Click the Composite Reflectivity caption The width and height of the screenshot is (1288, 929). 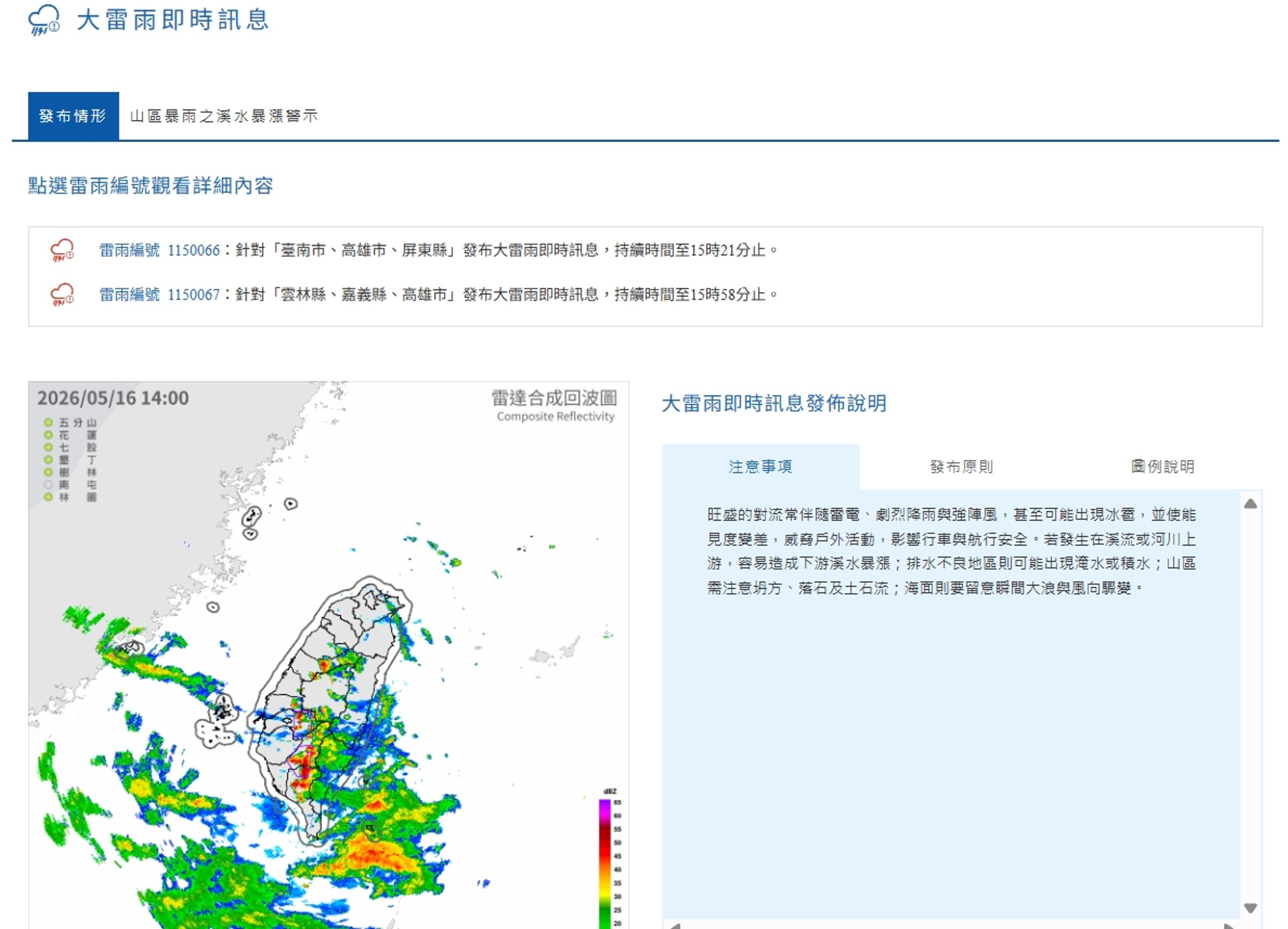(555, 417)
